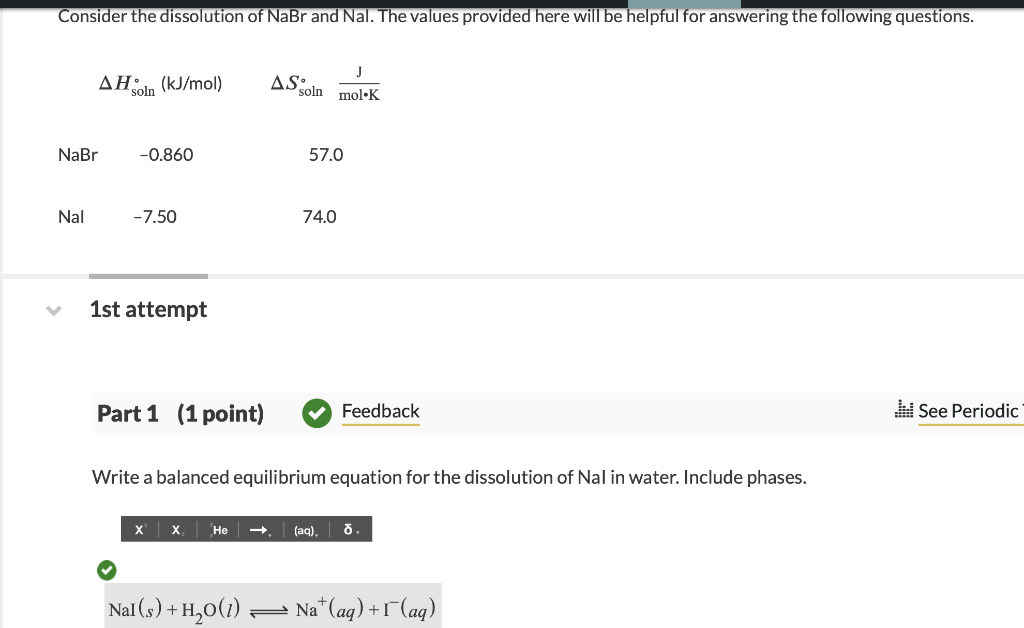1024x628 pixels.
Task: Click the green check above the equation answer
Action: pyautogui.click(x=107, y=570)
